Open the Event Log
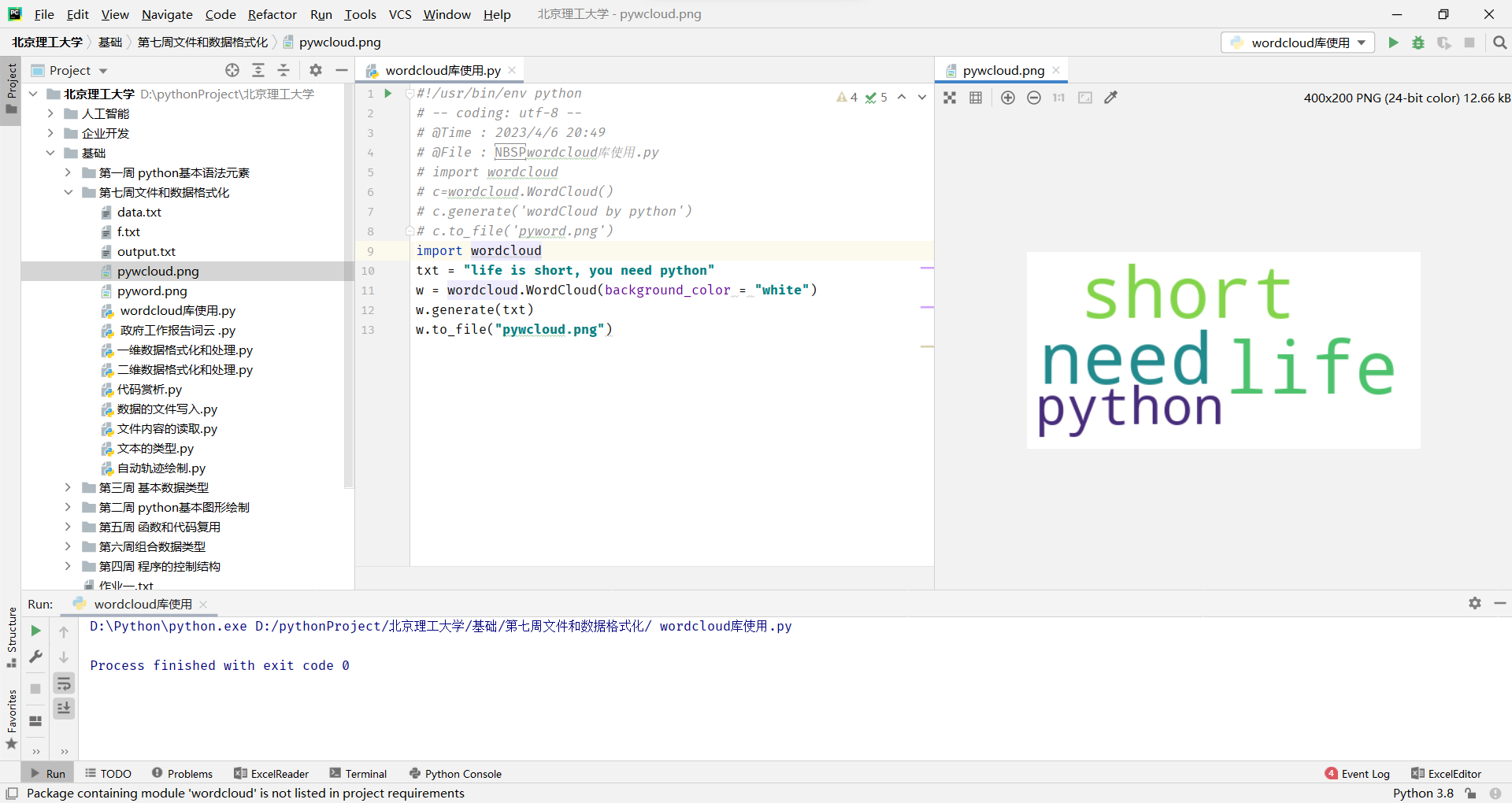Screen dimensions: 1512x803 pos(1357,774)
